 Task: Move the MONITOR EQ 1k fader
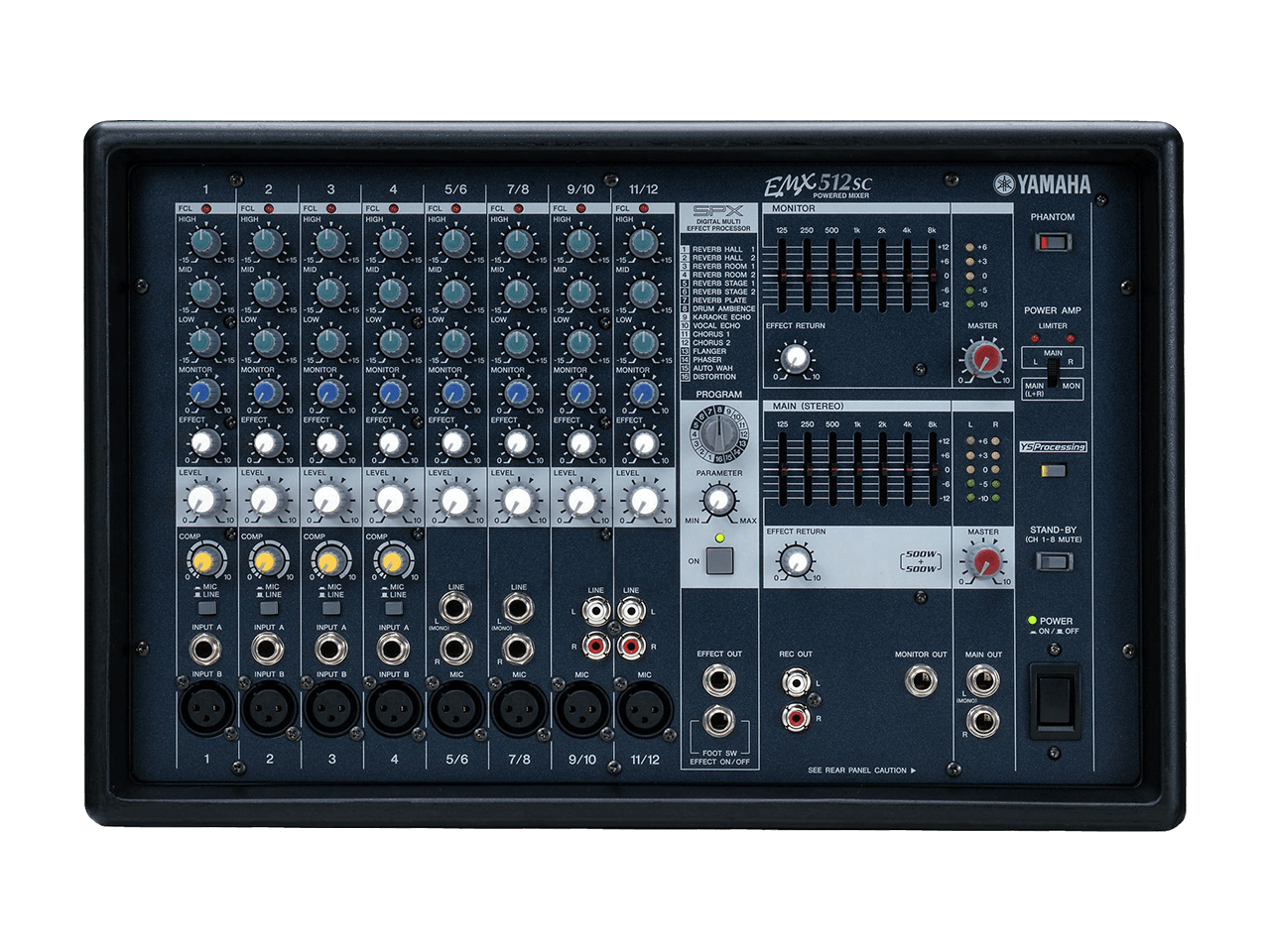[856, 274]
